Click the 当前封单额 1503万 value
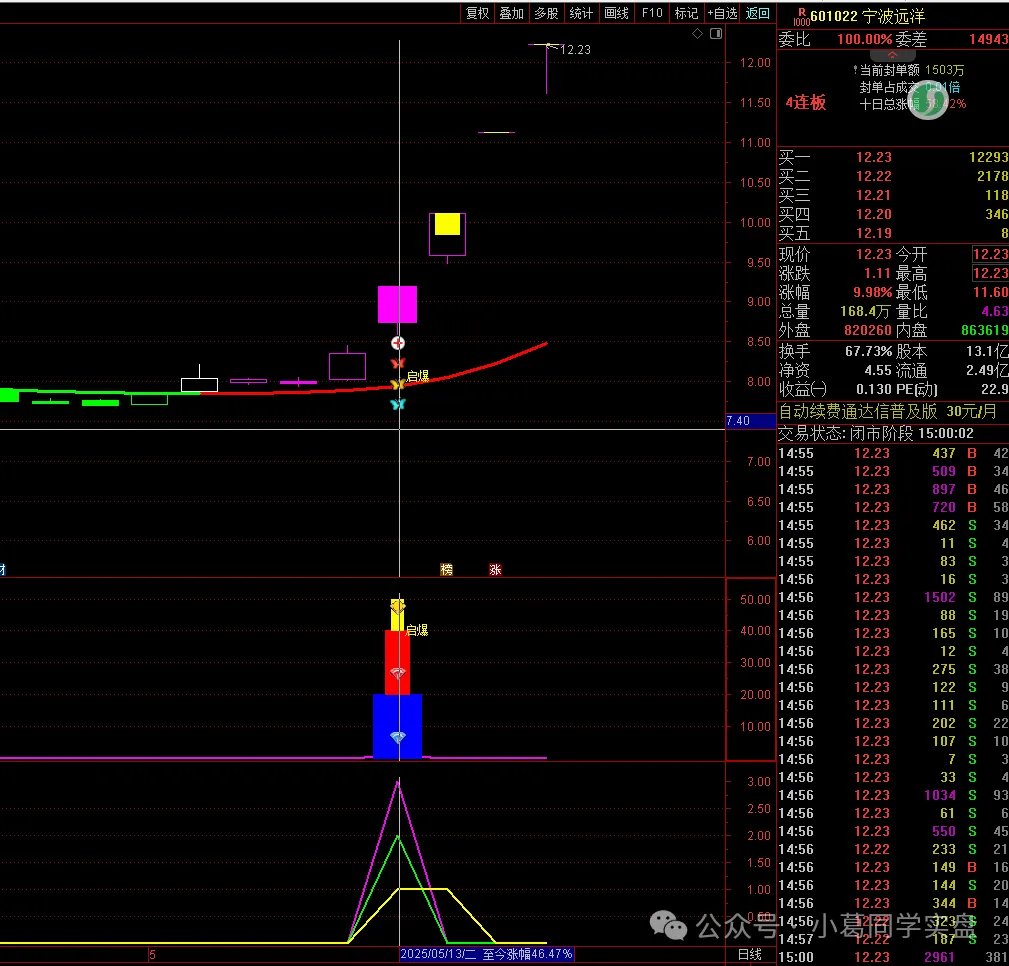This screenshot has width=1009, height=966. tap(944, 70)
